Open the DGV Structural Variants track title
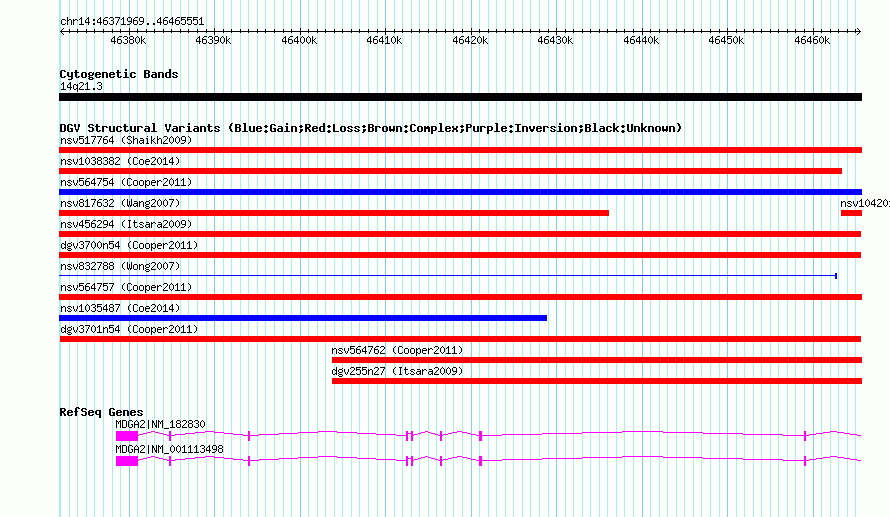Image resolution: width=890 pixels, height=517 pixels. click(x=371, y=128)
